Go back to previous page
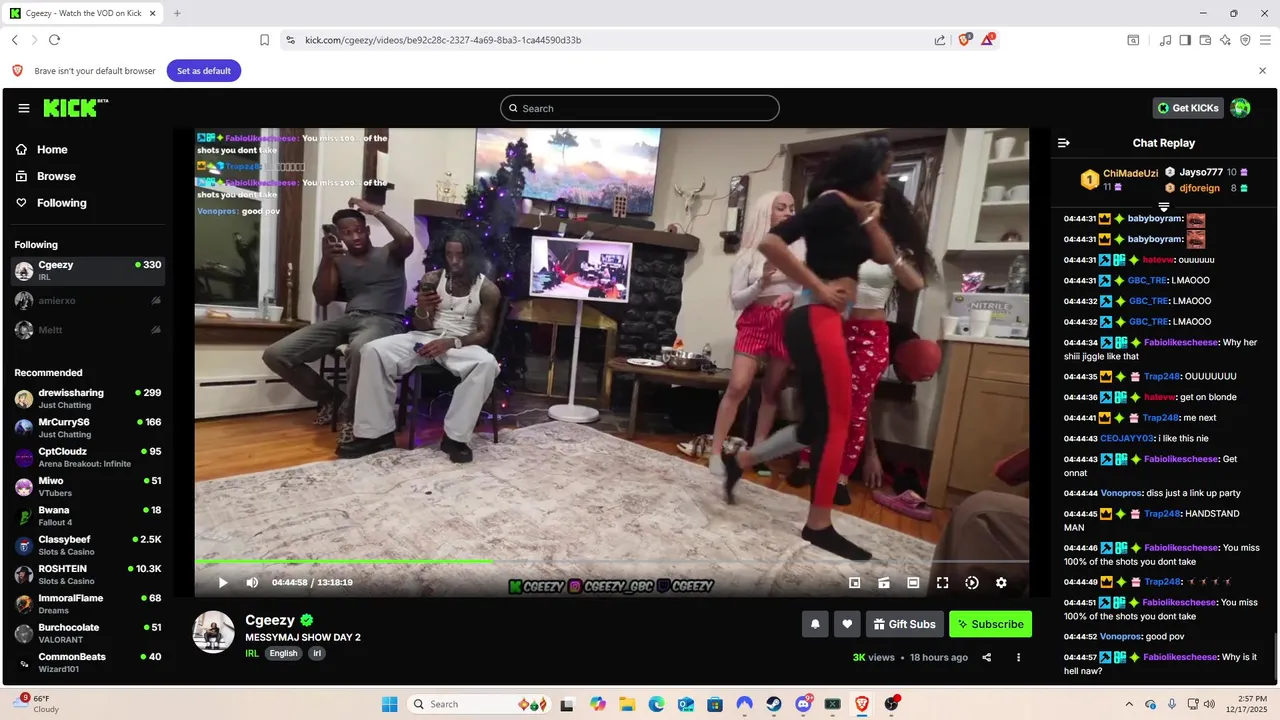Screen dimensions: 1280x720 pyautogui.click(x=15, y=40)
